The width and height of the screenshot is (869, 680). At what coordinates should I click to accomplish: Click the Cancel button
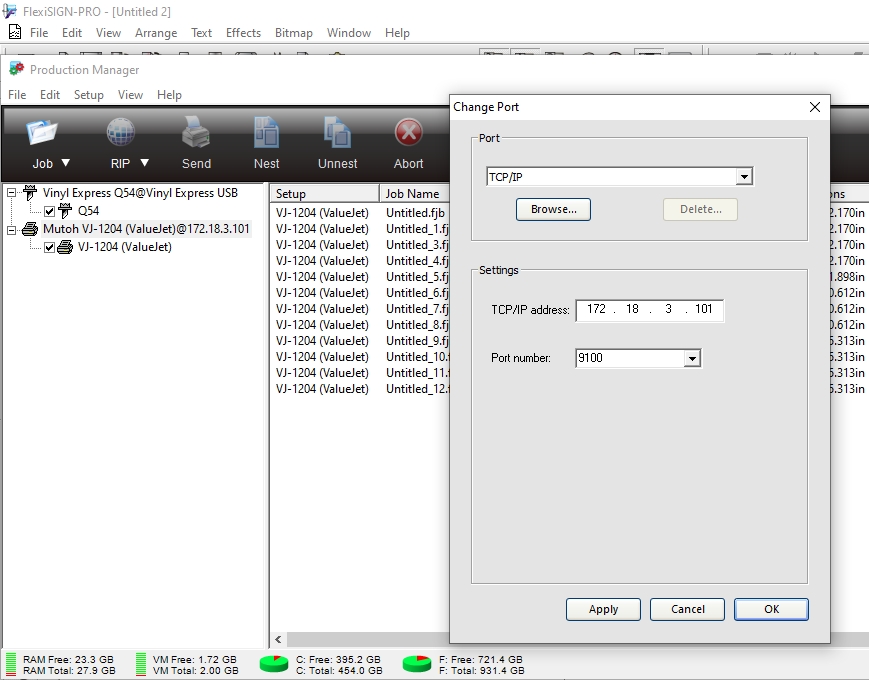(x=687, y=609)
